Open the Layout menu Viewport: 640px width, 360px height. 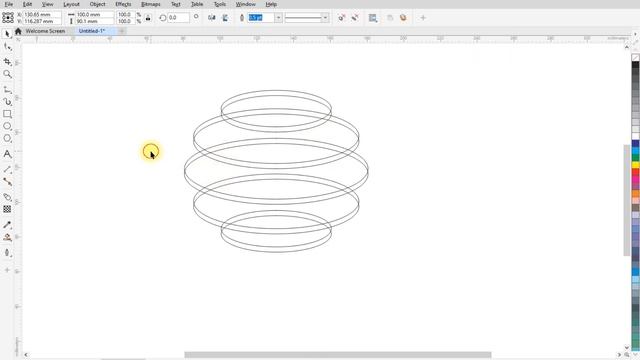tap(71, 4)
